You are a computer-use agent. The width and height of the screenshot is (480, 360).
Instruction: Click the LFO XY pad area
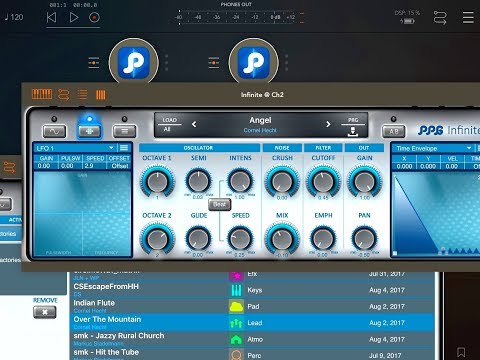tap(82, 214)
